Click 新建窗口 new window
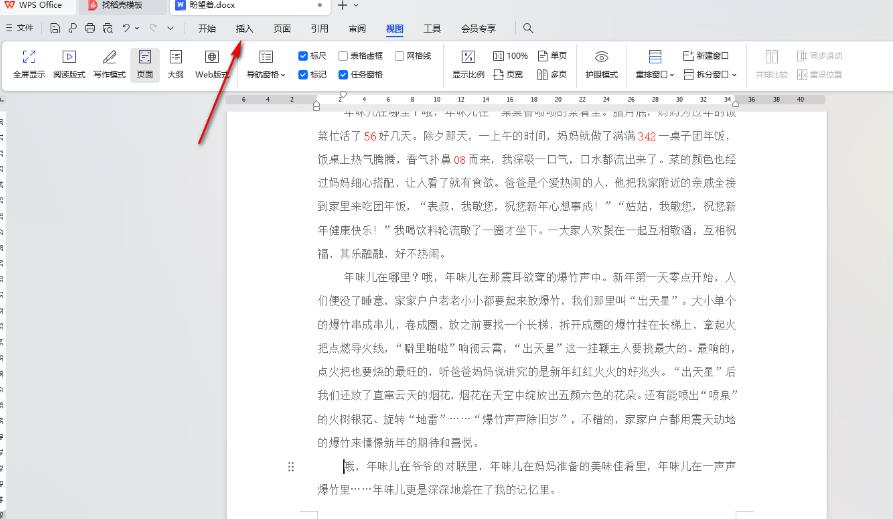 coord(705,56)
